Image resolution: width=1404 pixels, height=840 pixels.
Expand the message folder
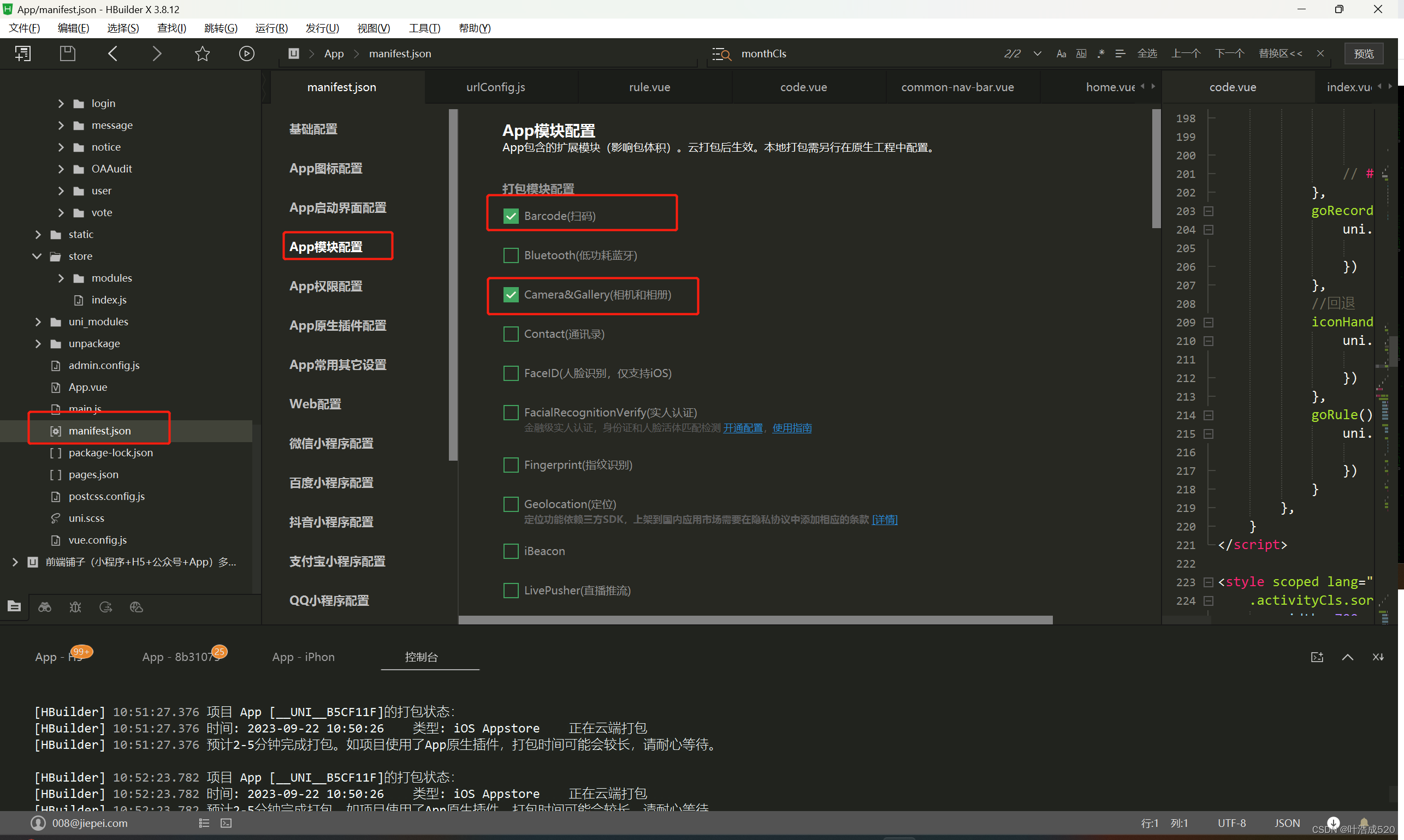pos(61,125)
